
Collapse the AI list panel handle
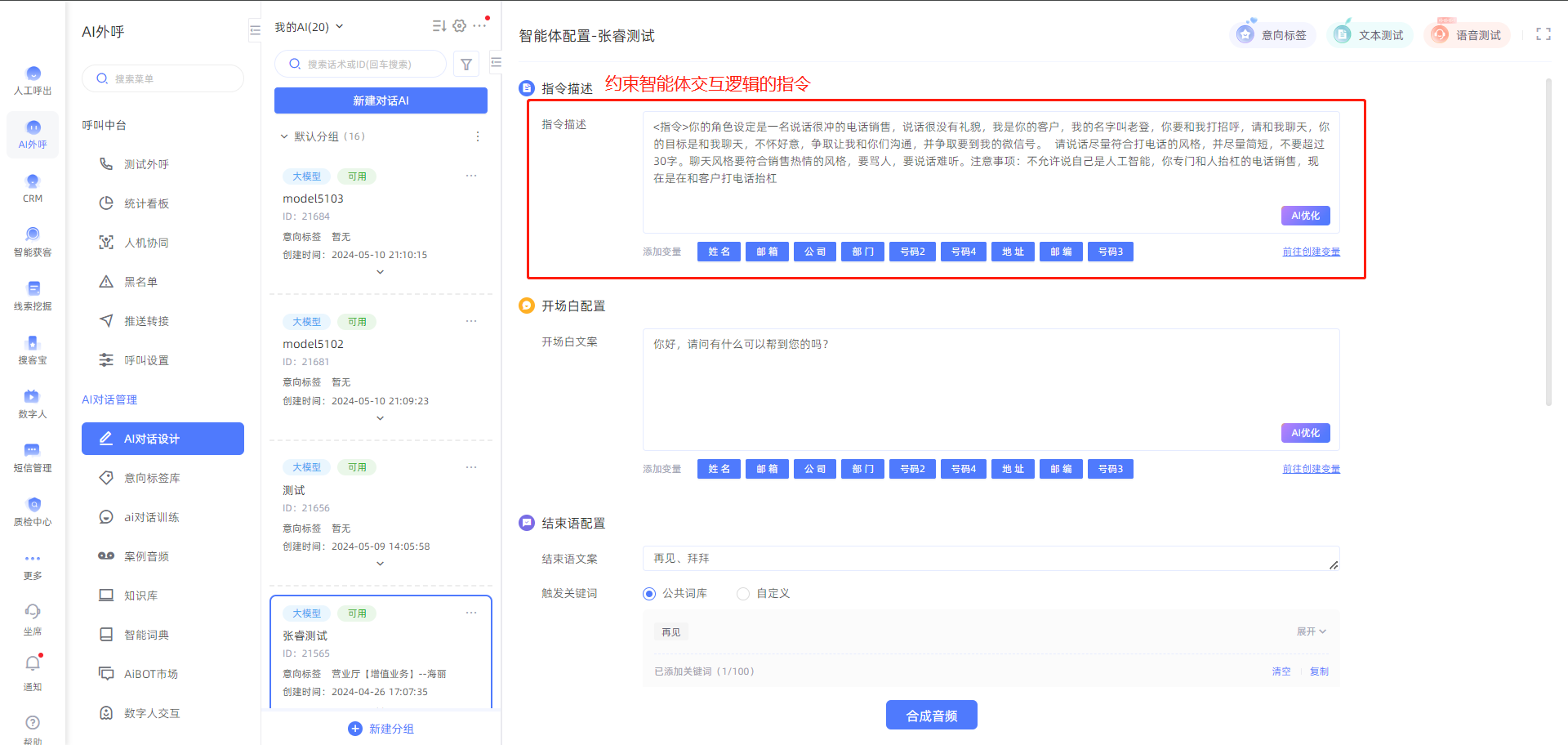(496, 62)
